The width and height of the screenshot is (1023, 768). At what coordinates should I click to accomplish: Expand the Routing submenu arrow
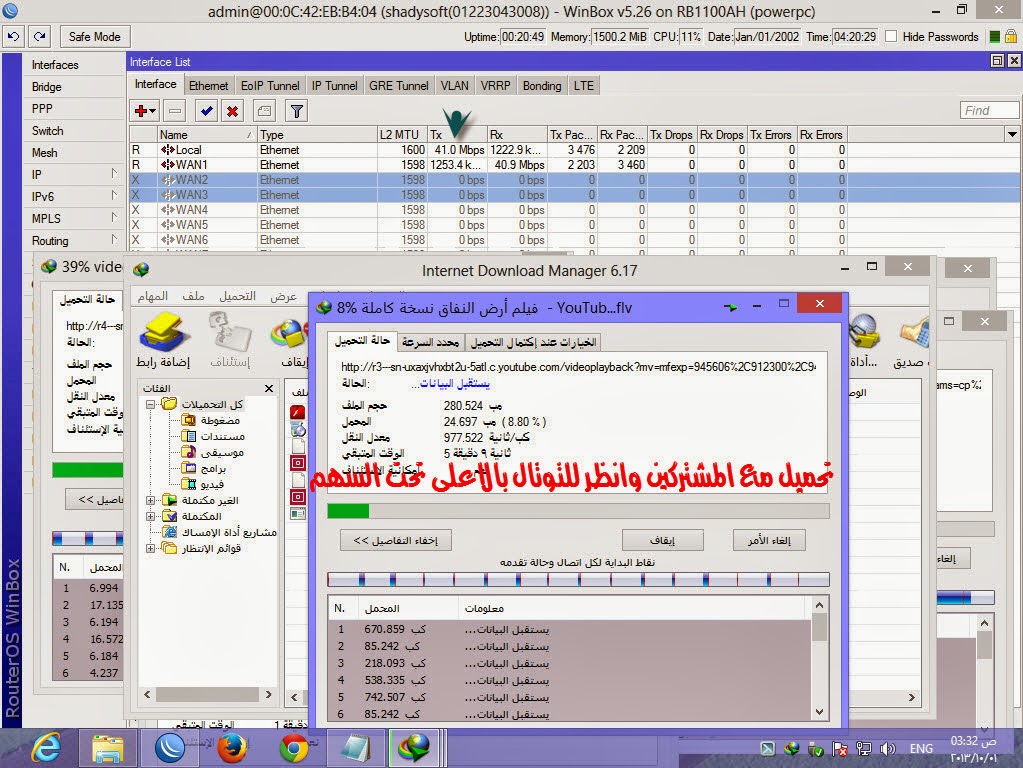(x=114, y=239)
